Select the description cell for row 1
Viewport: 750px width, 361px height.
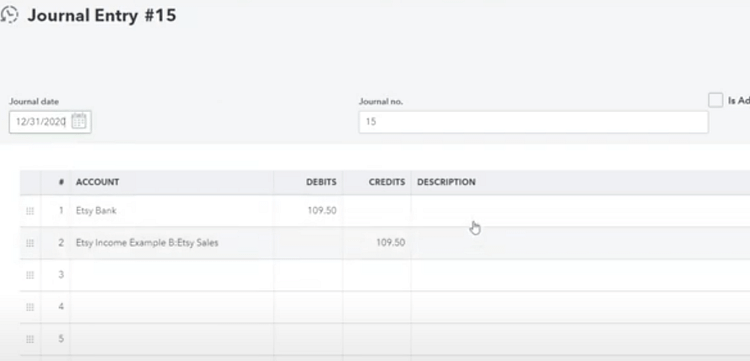(581, 210)
